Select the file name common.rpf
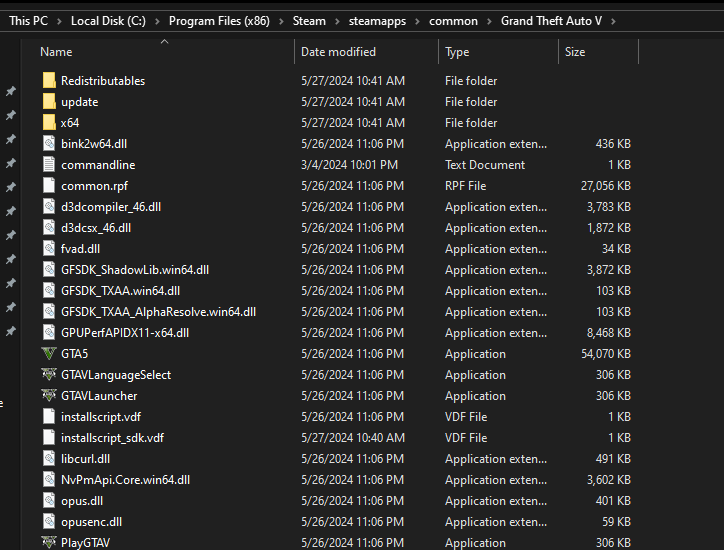Screen dimensions: 724x550 [94, 186]
